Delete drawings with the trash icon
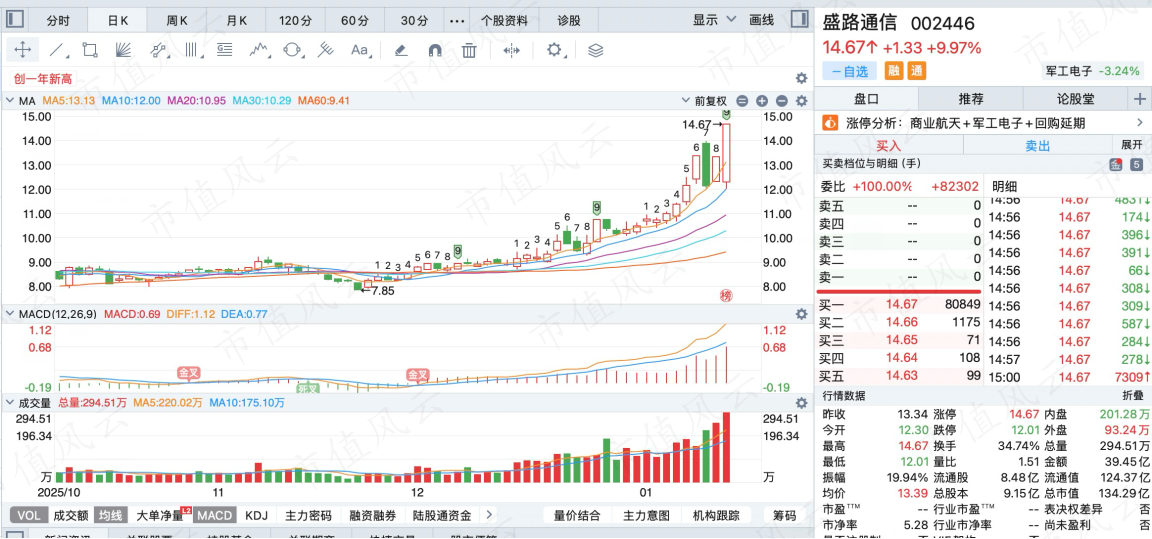Viewport: 1152px width, 539px height. click(469, 50)
